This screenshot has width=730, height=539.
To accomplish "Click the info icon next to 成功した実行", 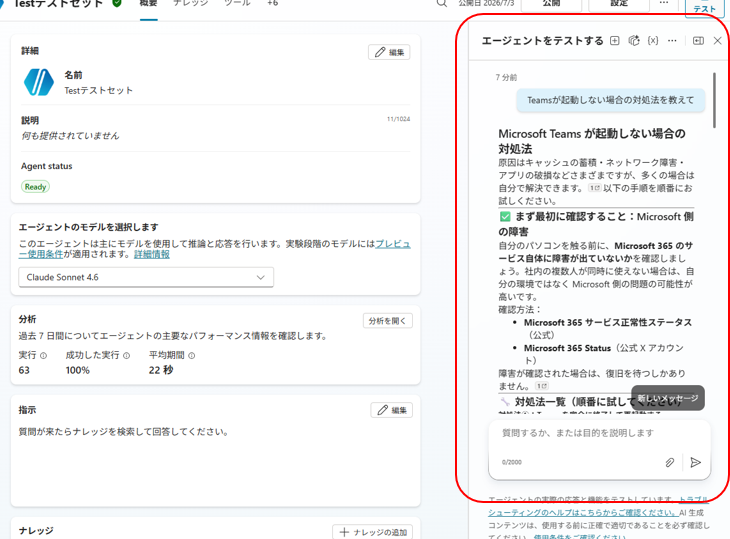I will tap(126, 356).
